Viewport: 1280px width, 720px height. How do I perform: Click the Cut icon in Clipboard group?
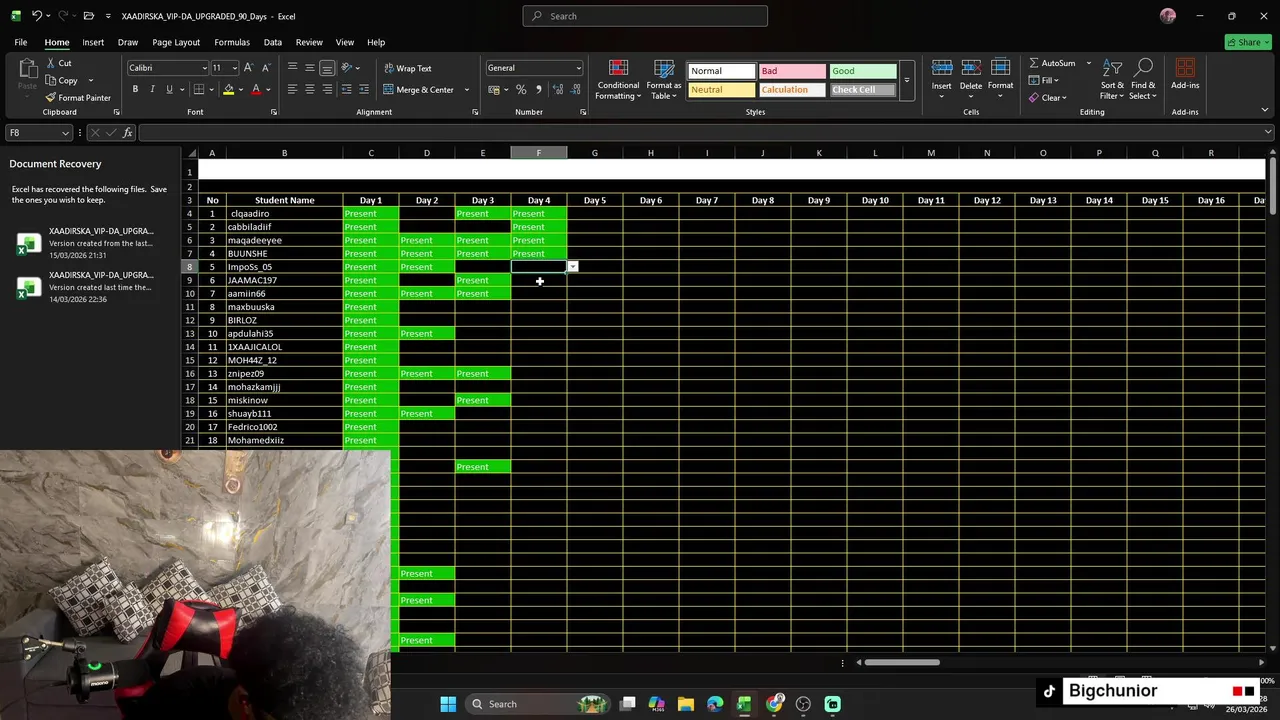[51, 63]
